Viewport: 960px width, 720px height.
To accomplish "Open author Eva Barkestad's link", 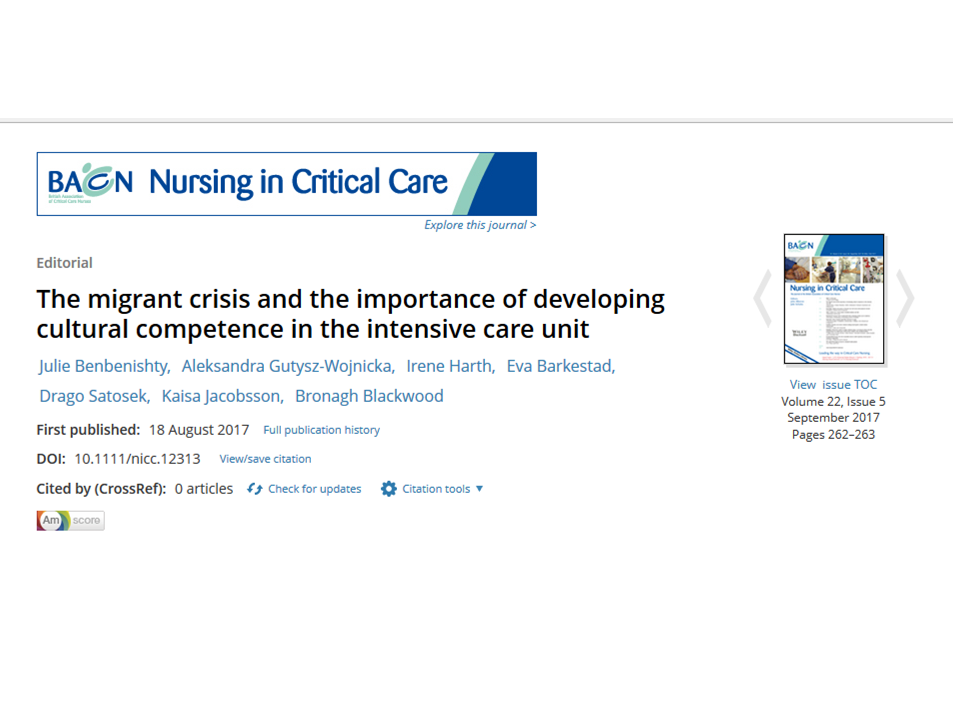I will 561,366.
